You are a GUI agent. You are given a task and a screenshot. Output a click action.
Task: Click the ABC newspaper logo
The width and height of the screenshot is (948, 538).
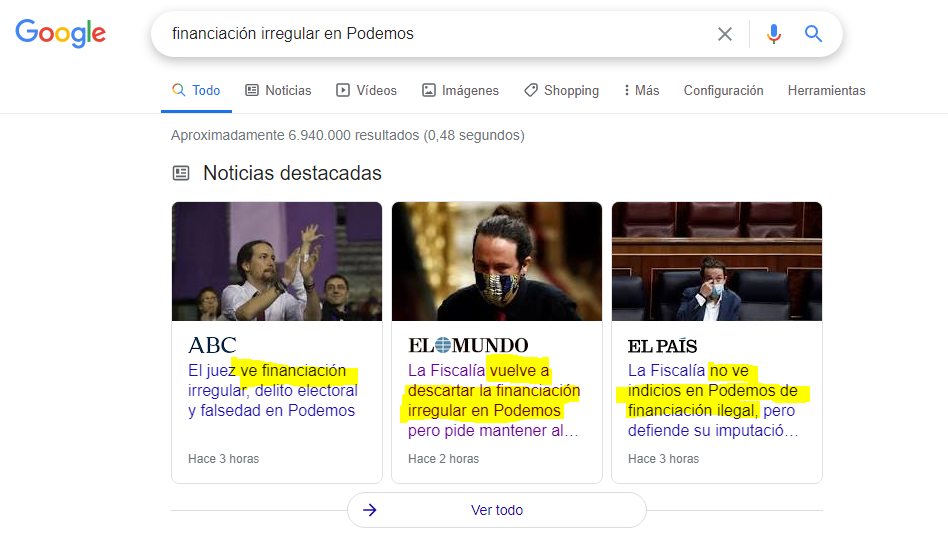pos(212,346)
